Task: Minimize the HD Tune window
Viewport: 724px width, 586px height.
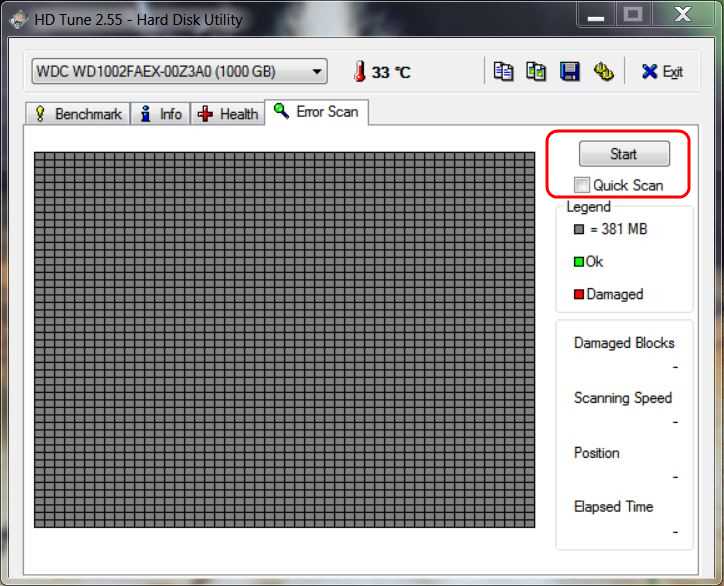Action: click(596, 16)
